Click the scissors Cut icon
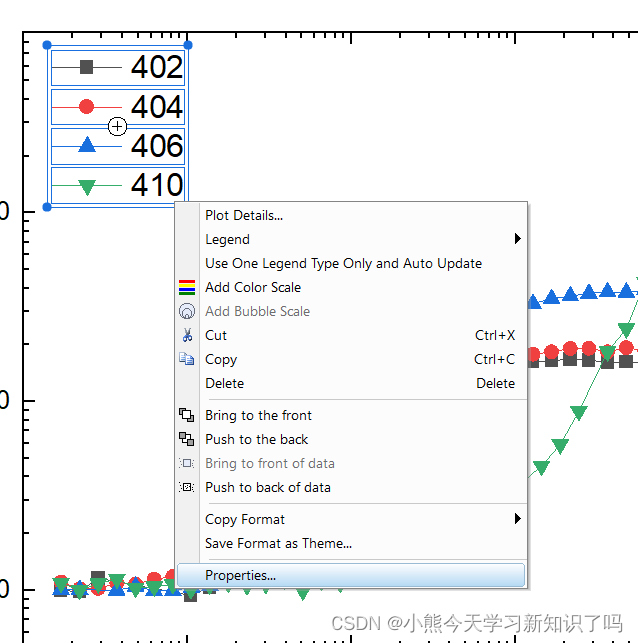 (x=187, y=335)
